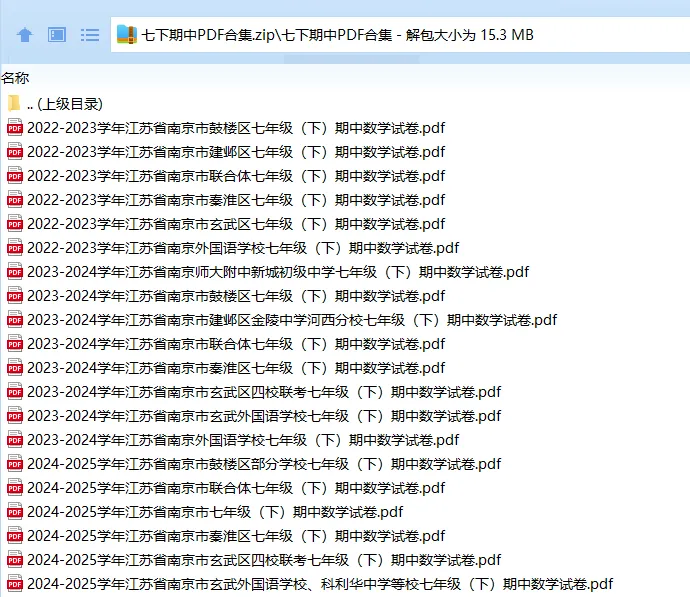Screen dimensions: 690x597
Task: Click PDF icon of 2022-2023 南京外国语学校 file
Action: pyautogui.click(x=15, y=248)
